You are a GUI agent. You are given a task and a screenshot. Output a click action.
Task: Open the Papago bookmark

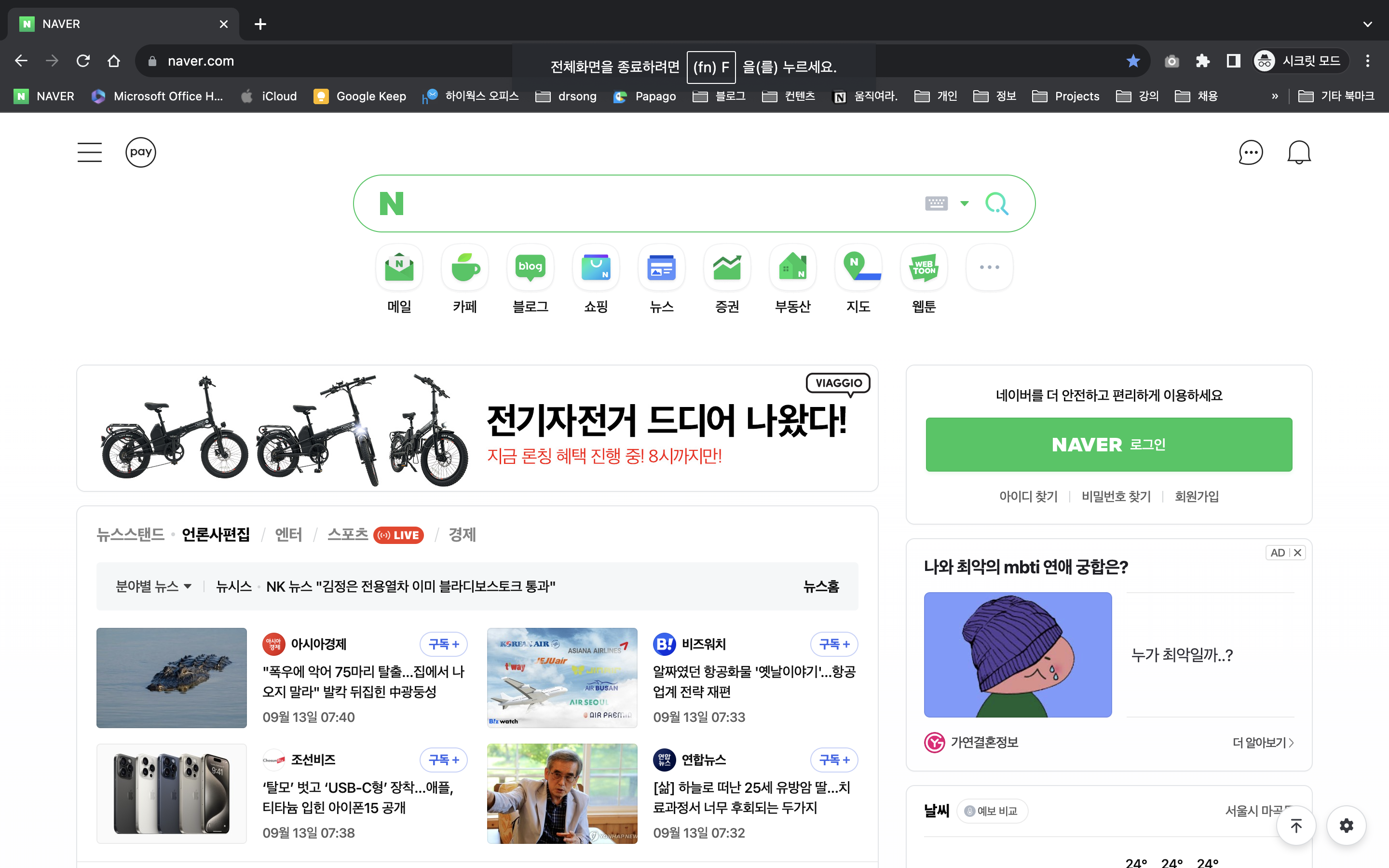click(x=644, y=96)
